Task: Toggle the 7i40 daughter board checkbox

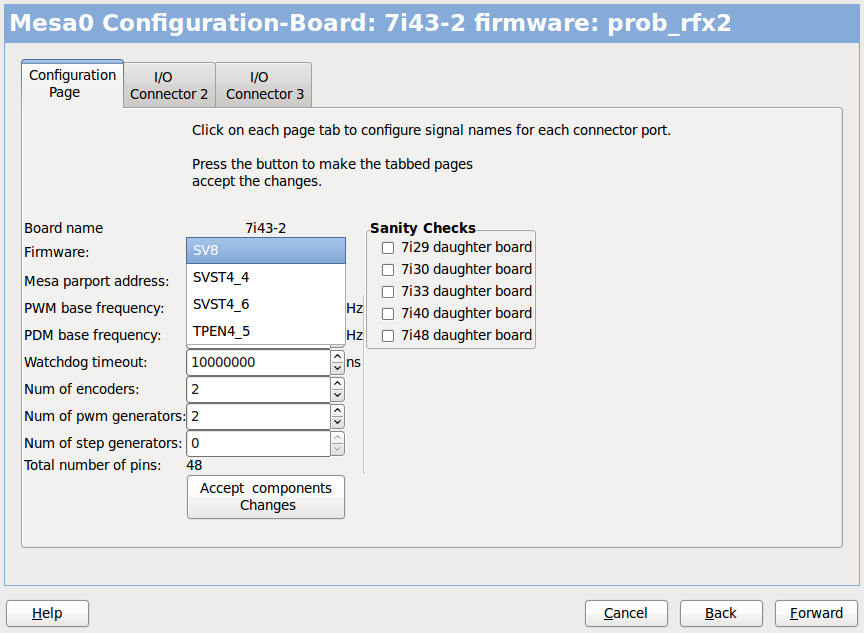Action: (x=388, y=314)
